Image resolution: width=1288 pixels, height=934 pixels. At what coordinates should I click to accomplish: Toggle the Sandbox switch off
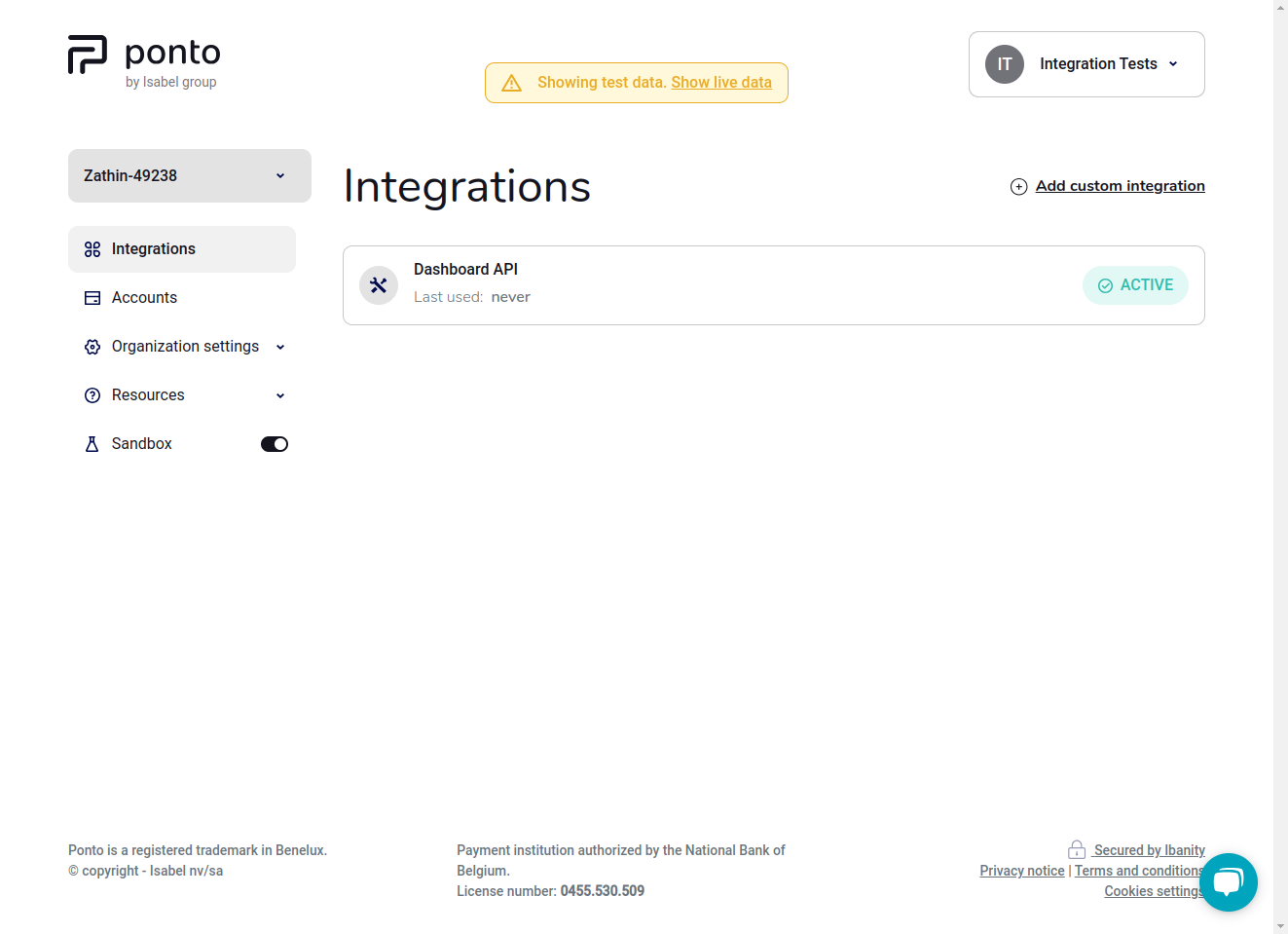pos(274,443)
